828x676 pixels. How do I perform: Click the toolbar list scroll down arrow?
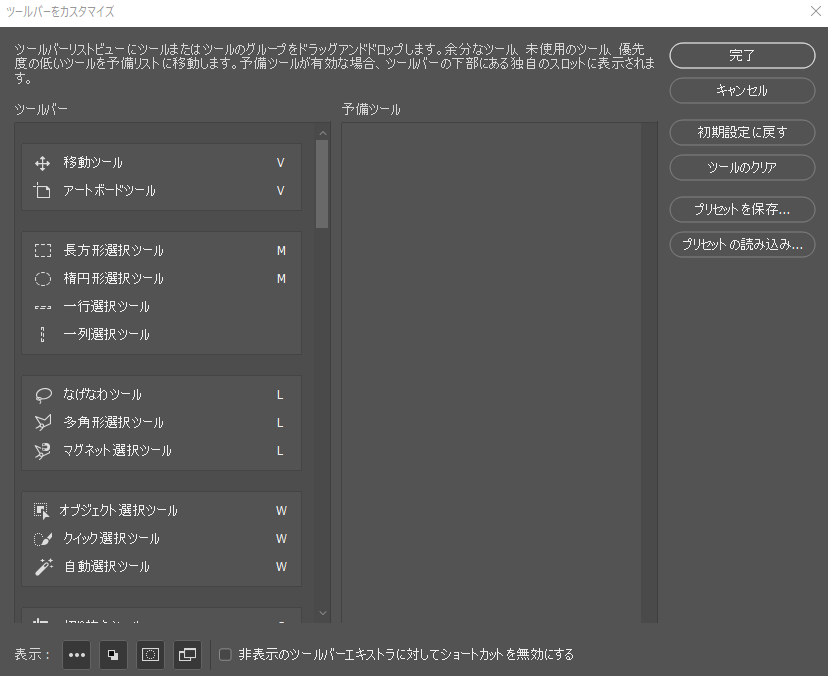(x=323, y=613)
